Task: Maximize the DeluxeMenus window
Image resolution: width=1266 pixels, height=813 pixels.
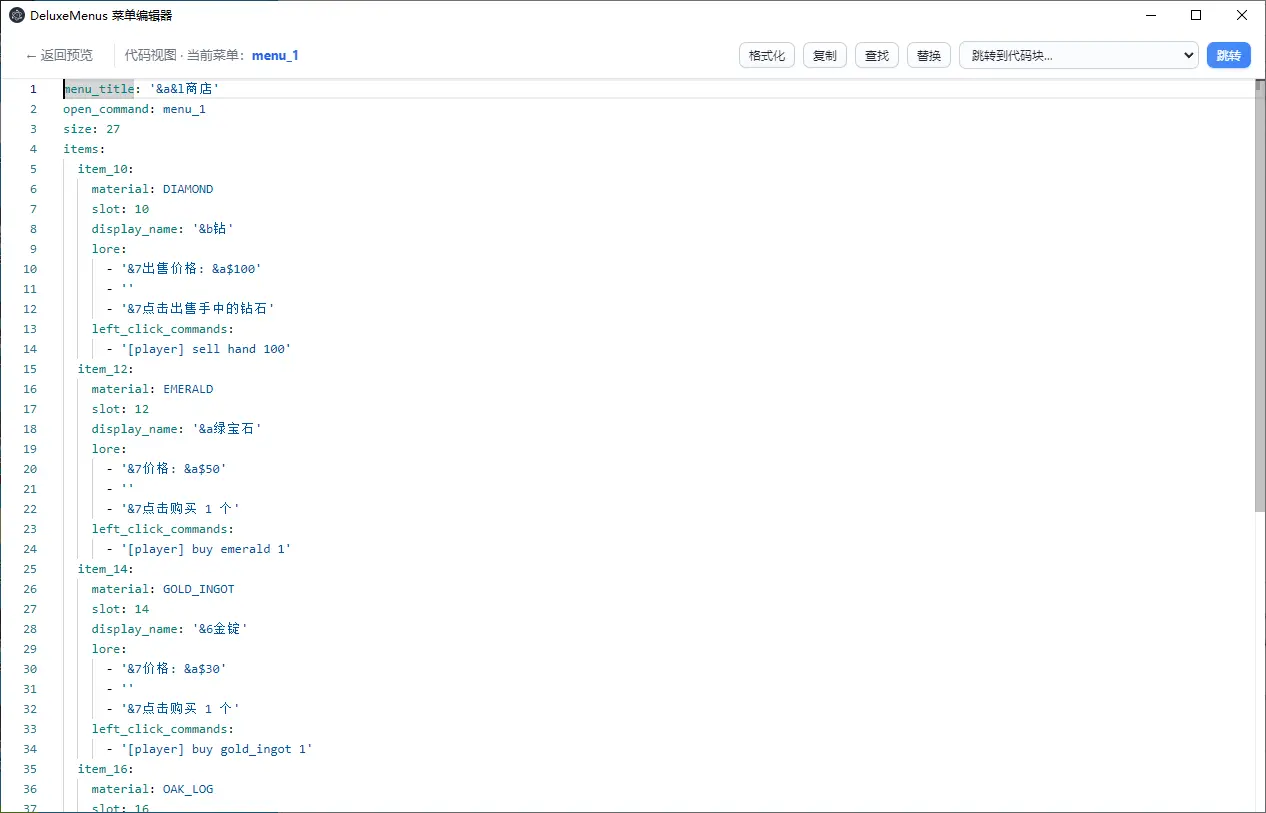Action: [1196, 15]
